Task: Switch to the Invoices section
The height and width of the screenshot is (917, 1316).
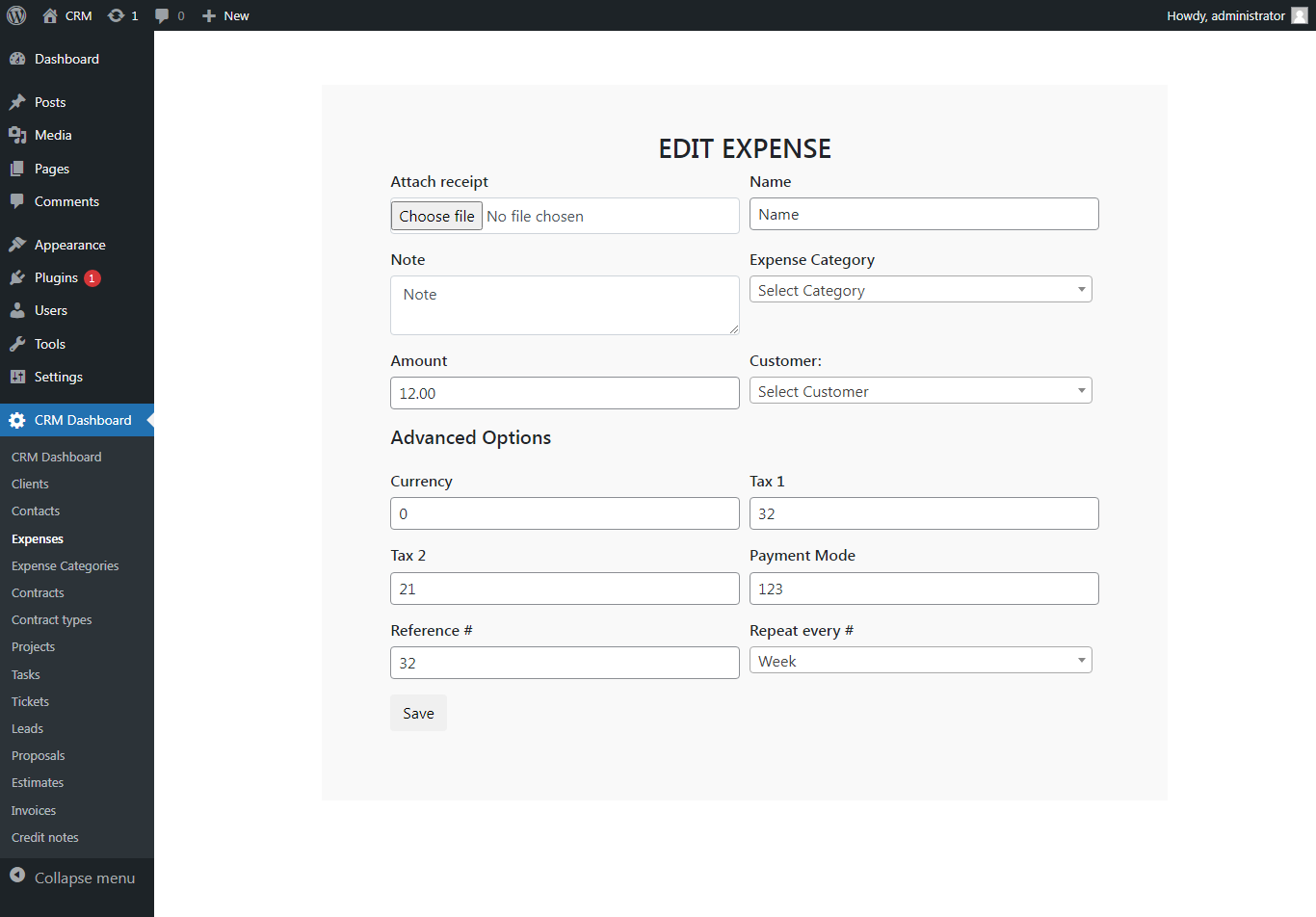Action: pyautogui.click(x=32, y=809)
